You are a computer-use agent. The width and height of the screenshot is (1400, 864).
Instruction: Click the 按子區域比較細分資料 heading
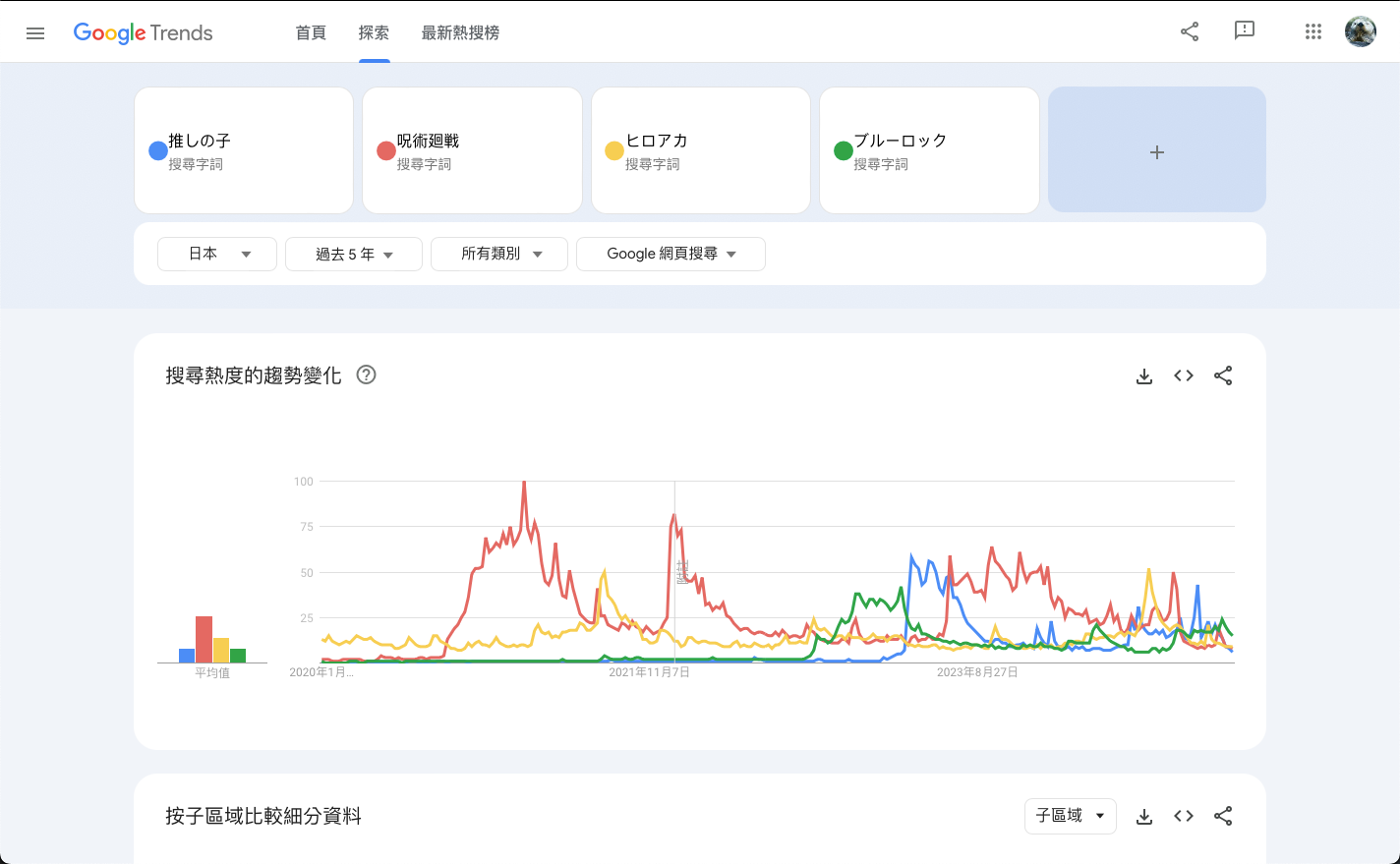click(x=263, y=816)
